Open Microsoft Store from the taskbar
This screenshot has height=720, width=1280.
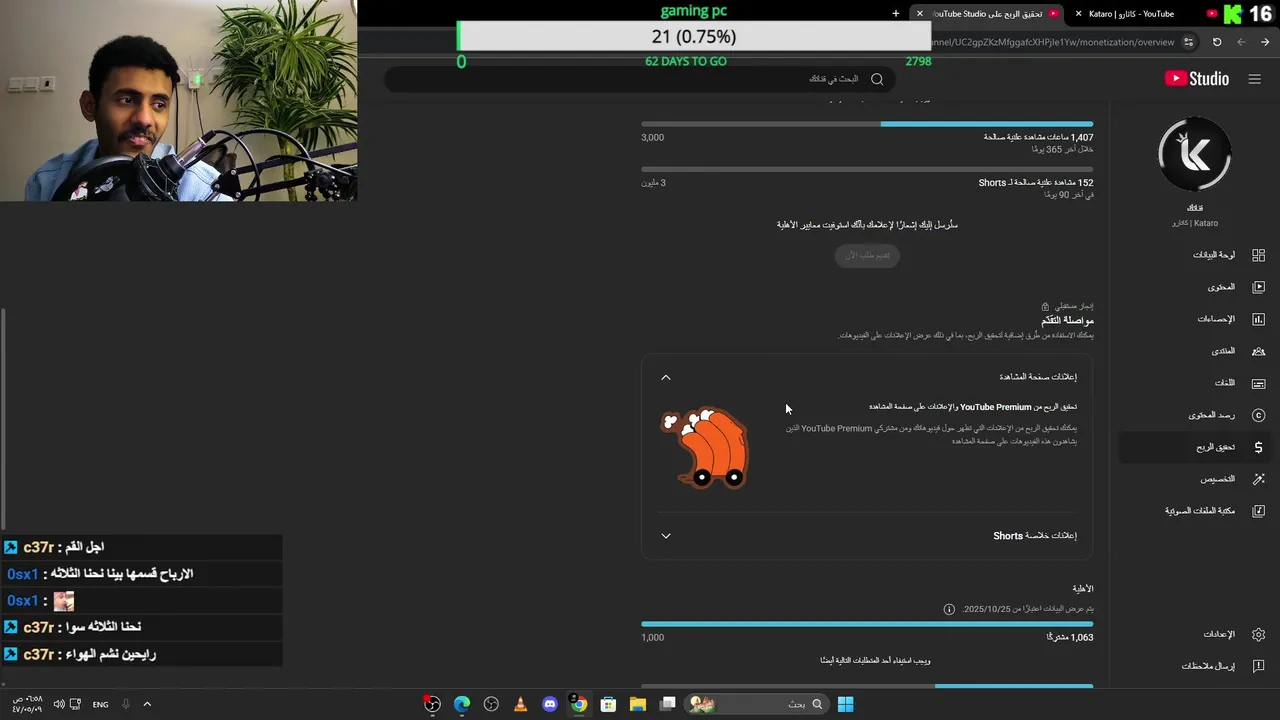click(x=608, y=704)
